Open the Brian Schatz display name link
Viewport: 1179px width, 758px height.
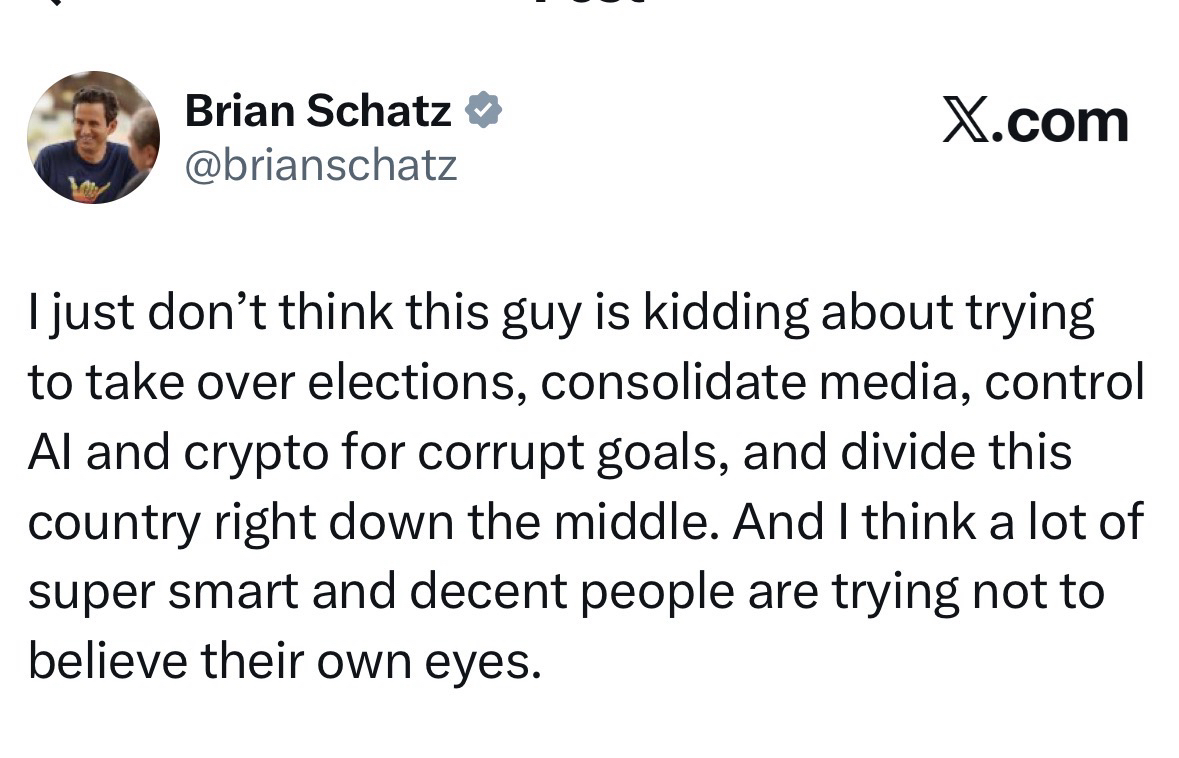pos(318,110)
